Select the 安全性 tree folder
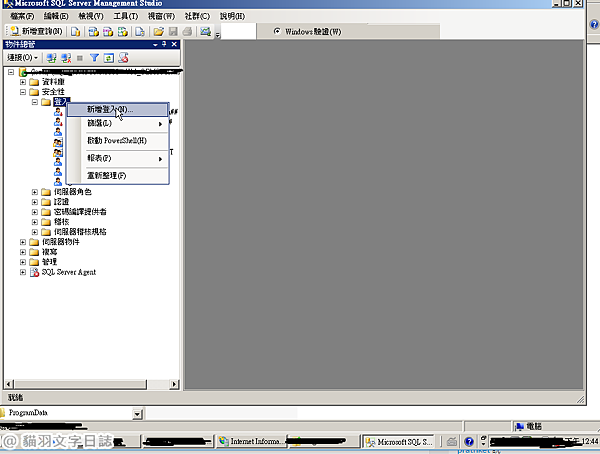The image size is (600, 454). pyautogui.click(x=53, y=92)
